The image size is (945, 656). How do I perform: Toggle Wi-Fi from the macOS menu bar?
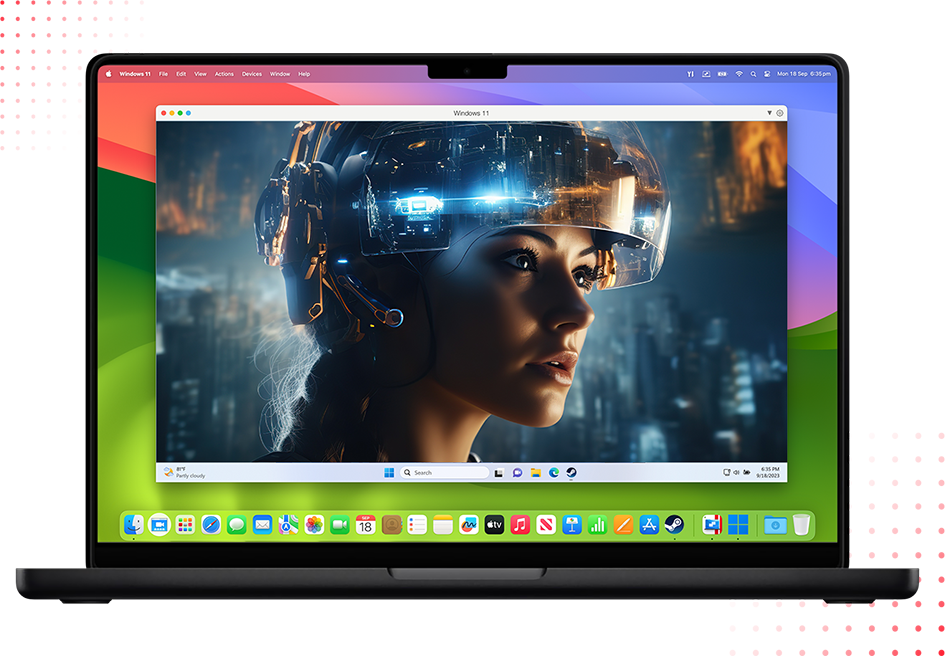tap(739, 73)
